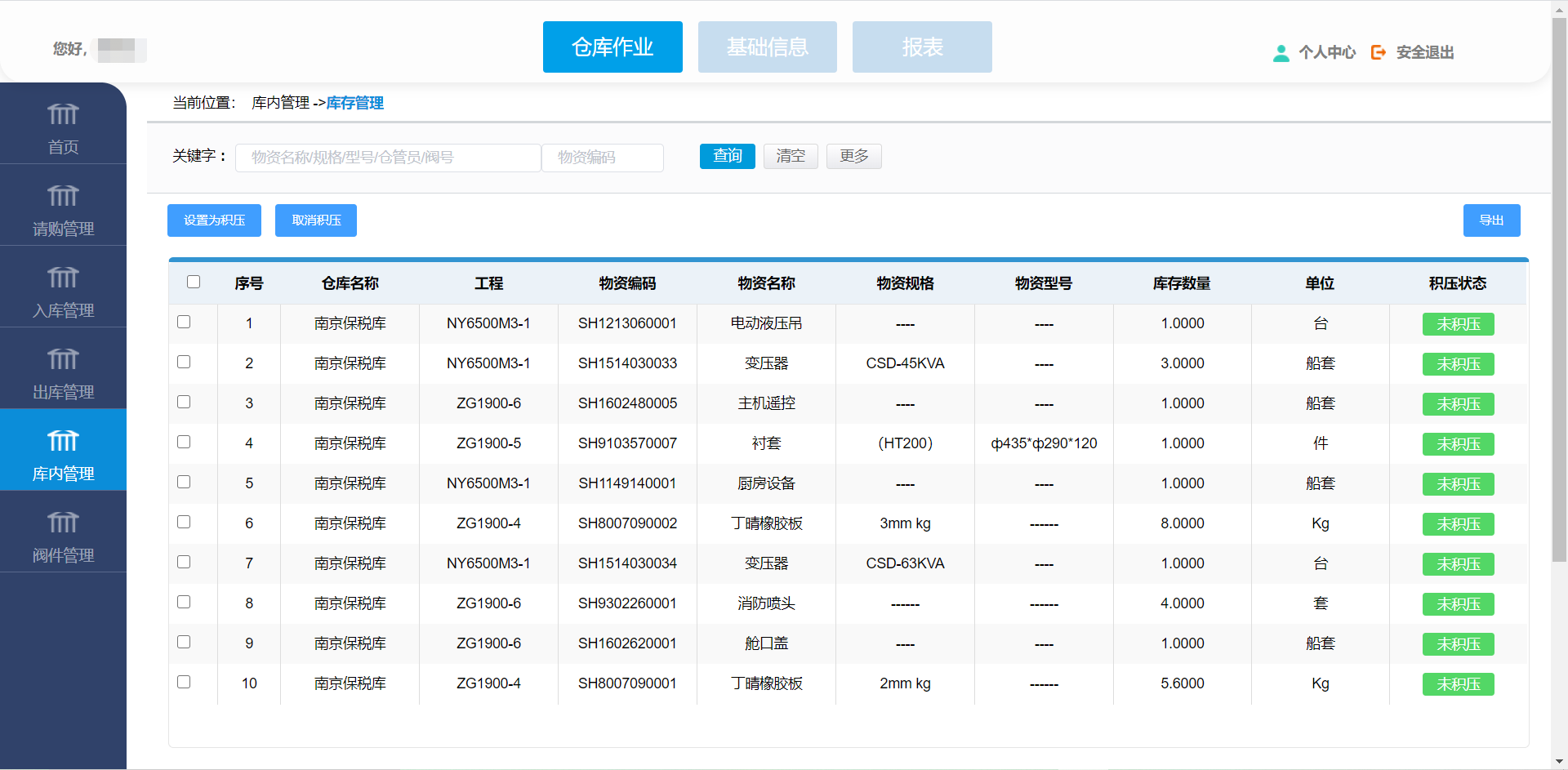
Task: Open 库内管理 sidebar icon
Action: pyautogui.click(x=63, y=441)
